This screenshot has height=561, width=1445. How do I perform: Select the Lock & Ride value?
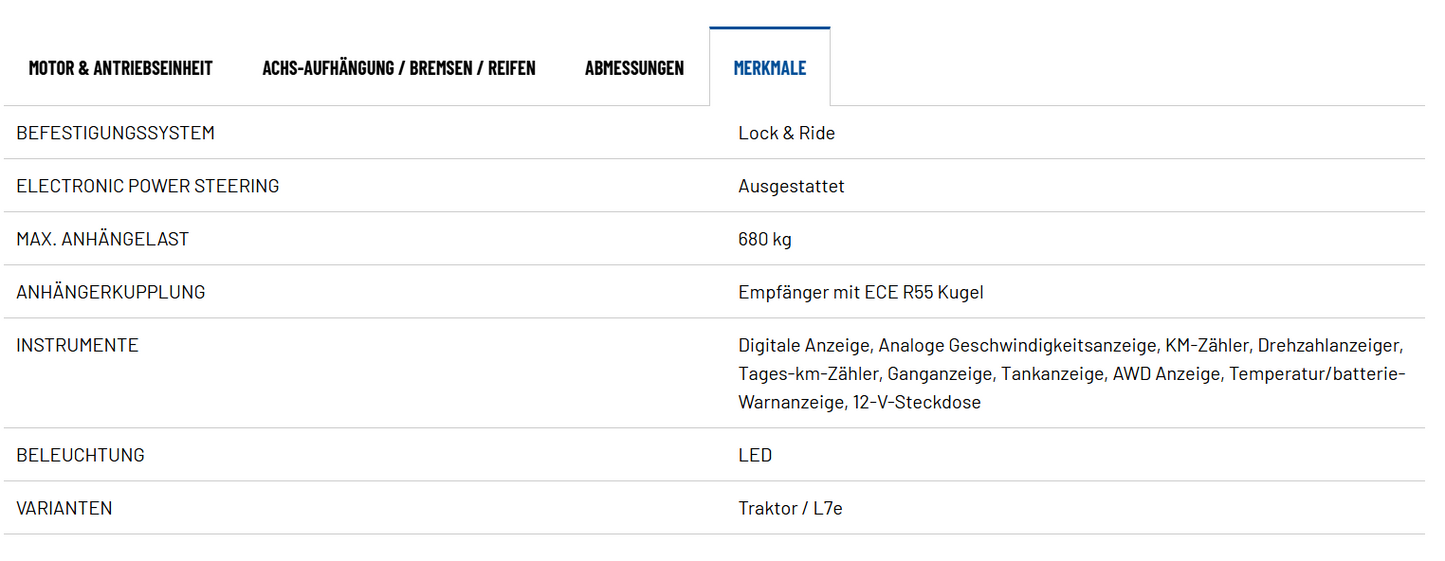[786, 133]
